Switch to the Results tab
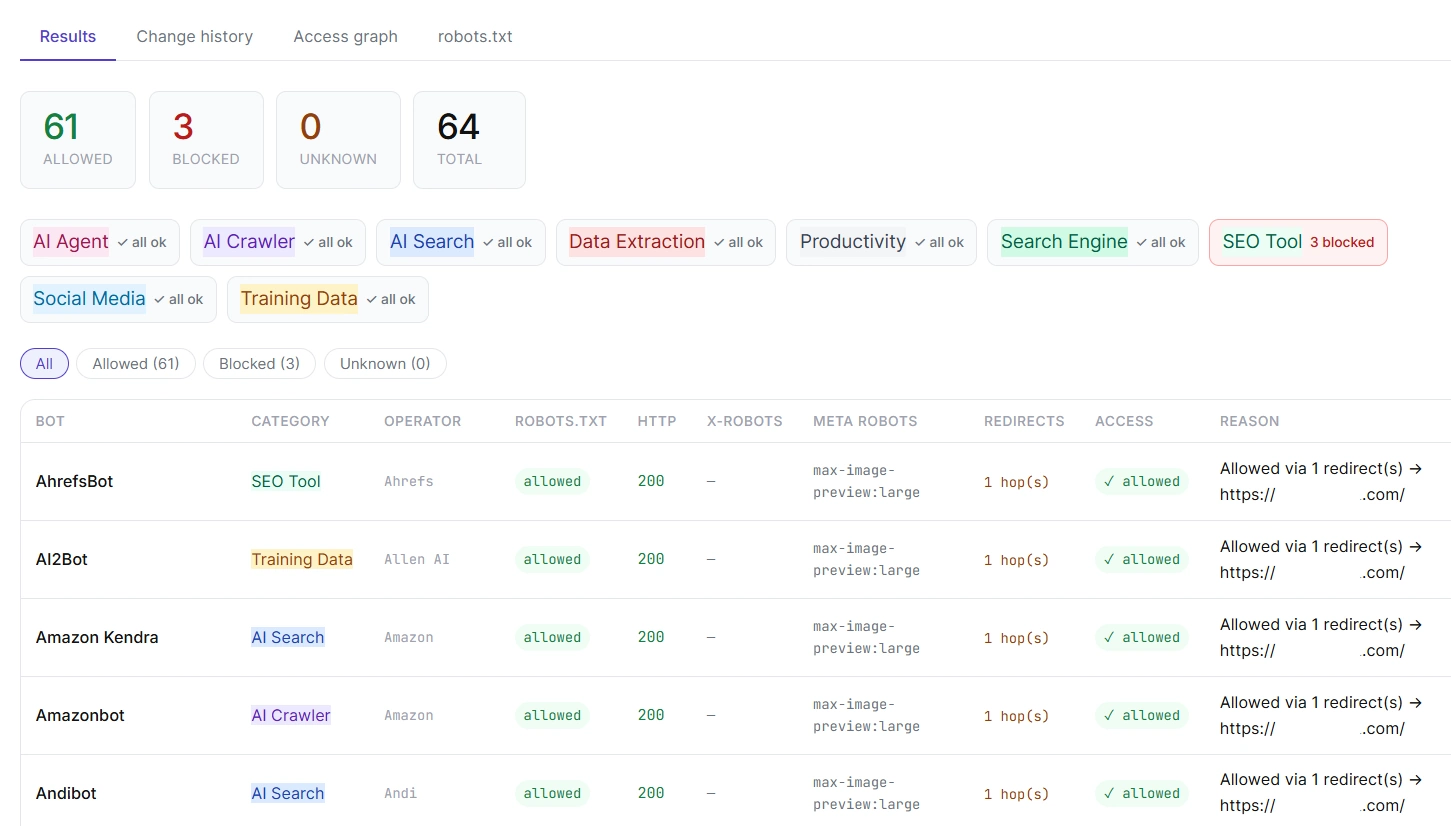 [x=68, y=36]
